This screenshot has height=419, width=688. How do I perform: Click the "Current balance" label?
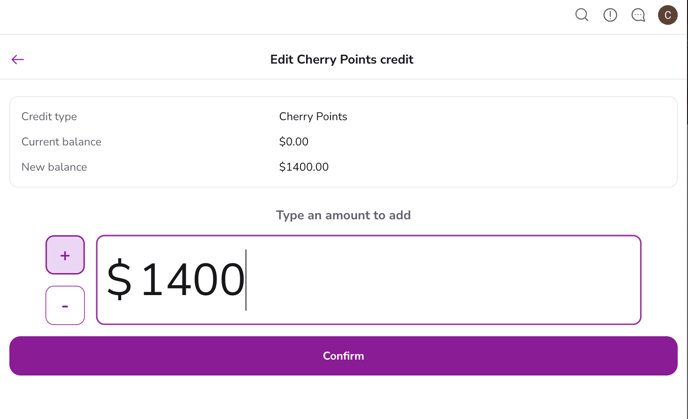coord(61,142)
